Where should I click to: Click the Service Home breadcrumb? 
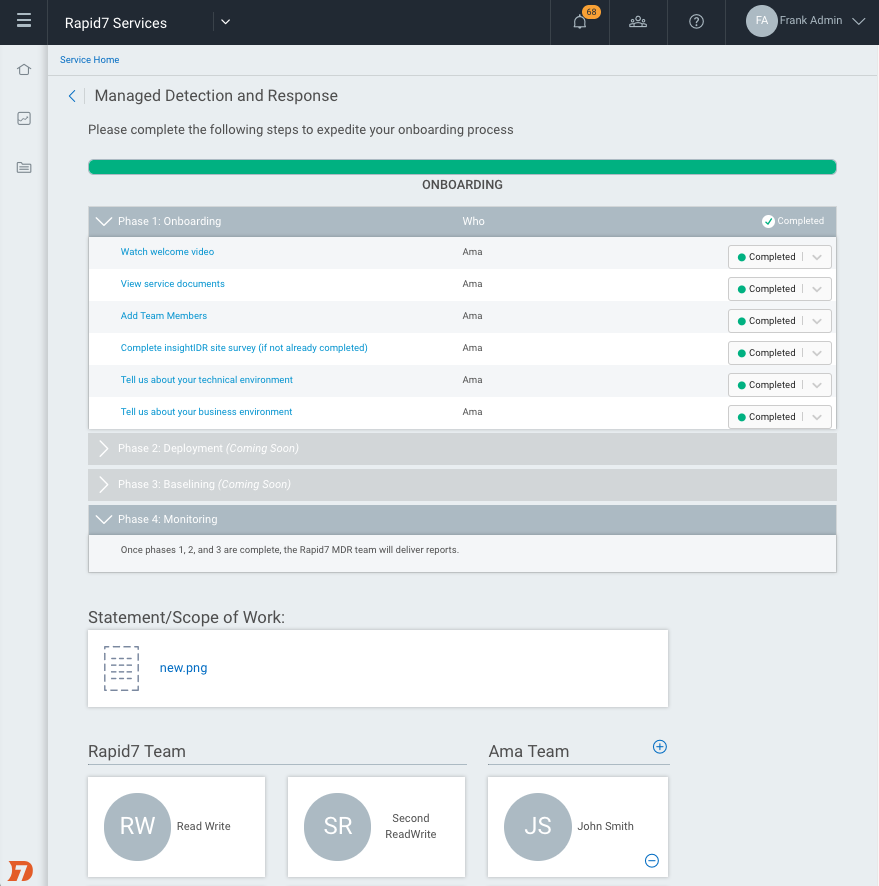[89, 60]
